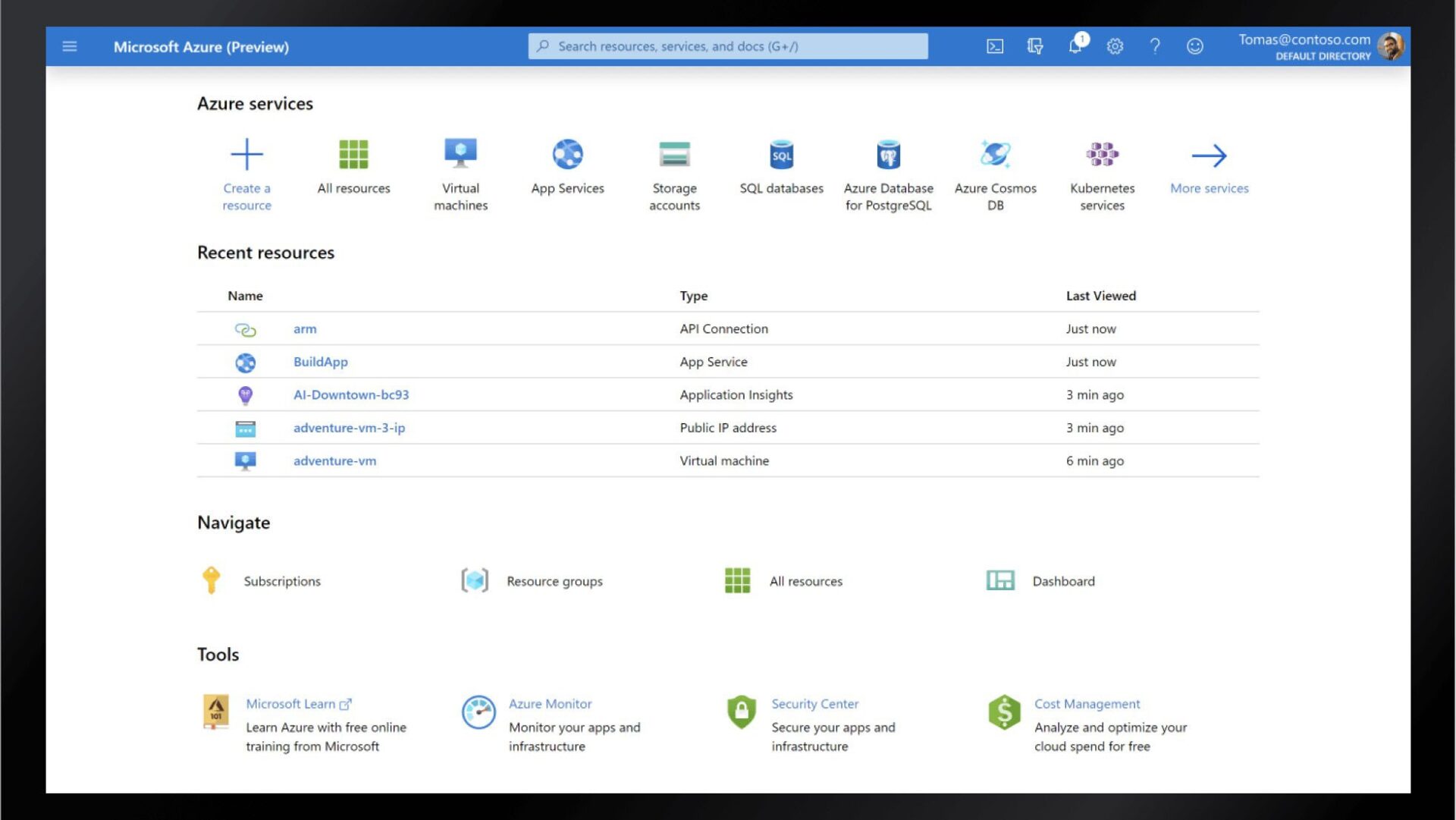This screenshot has width=1456, height=820.
Task: Click the Create a resource label
Action: (x=246, y=196)
